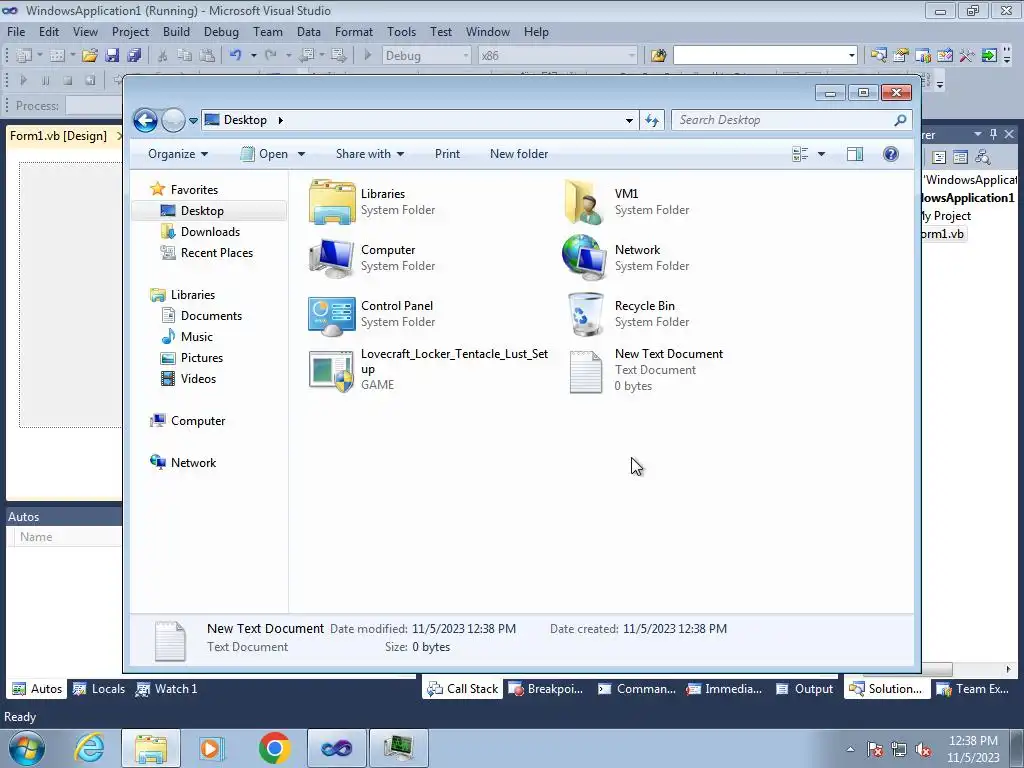Select the Recycle Bin icon
1024x768 pixels.
(x=585, y=314)
